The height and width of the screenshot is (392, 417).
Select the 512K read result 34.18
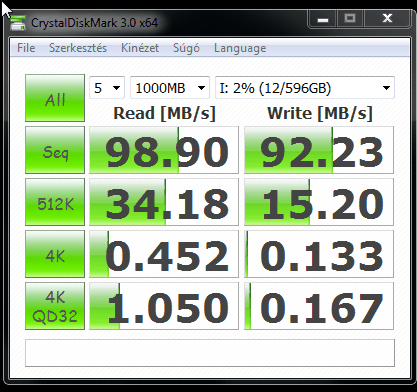click(164, 202)
